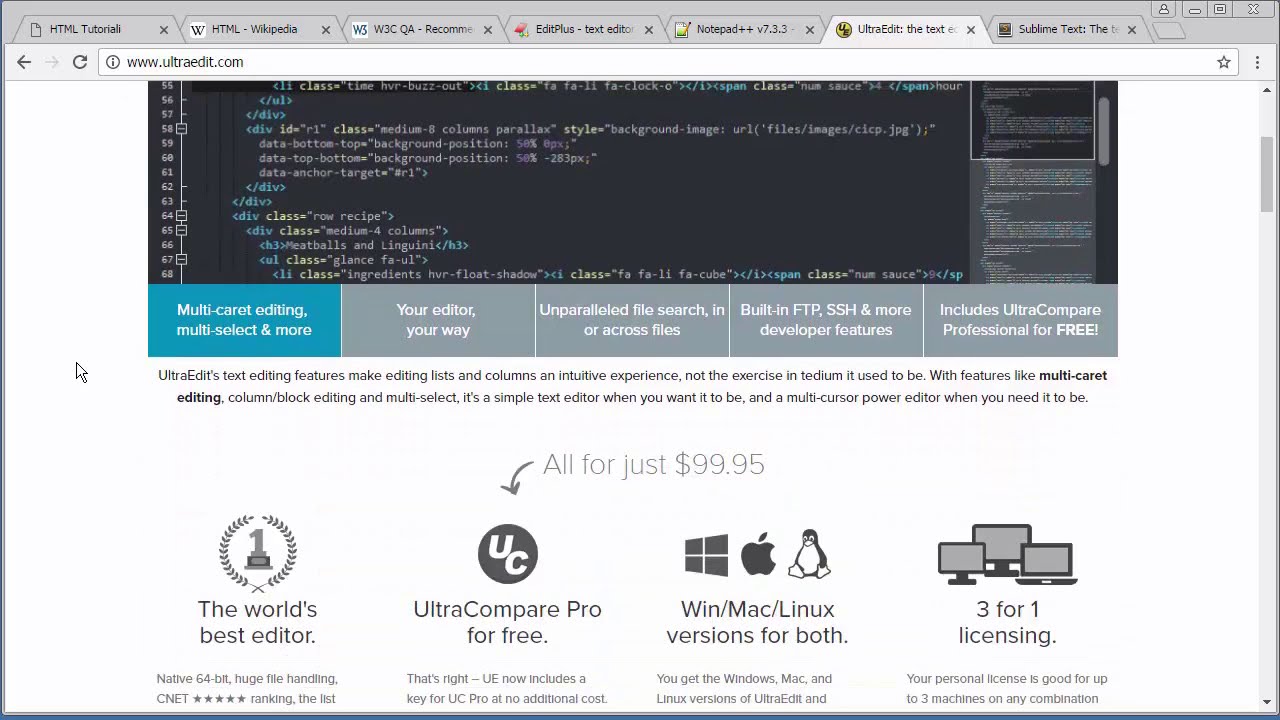Select Multi-caret editing feature tab
The width and height of the screenshot is (1280, 720).
(244, 320)
